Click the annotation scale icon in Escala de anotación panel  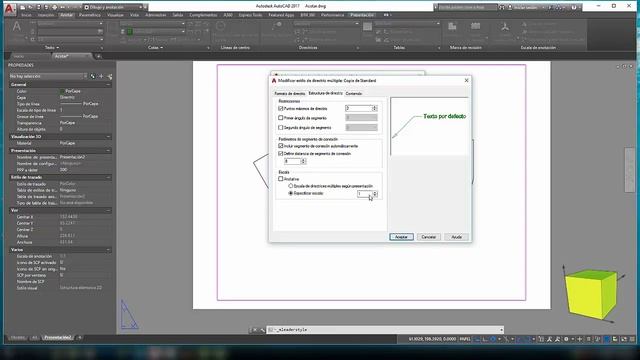coord(505,27)
